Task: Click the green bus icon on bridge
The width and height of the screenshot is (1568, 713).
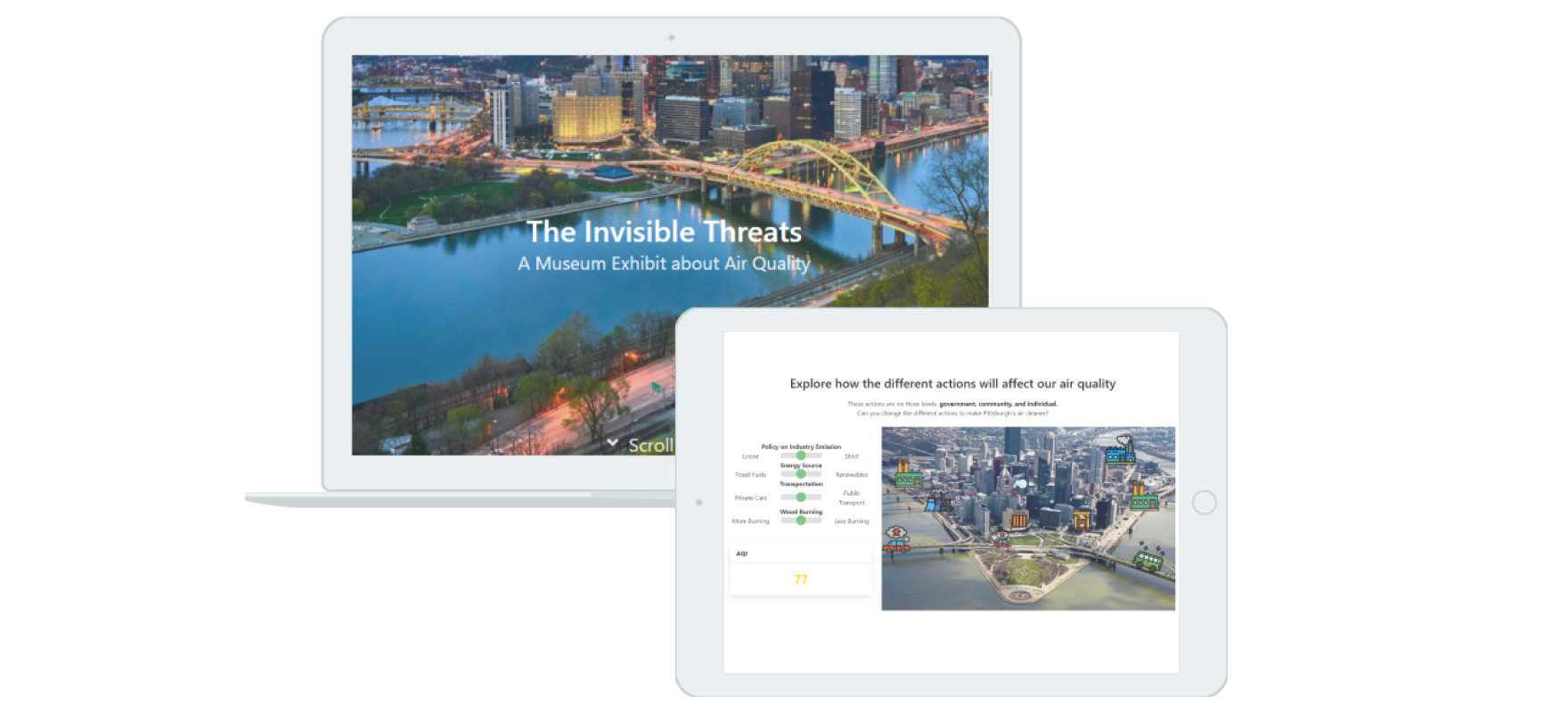Action: [1149, 557]
